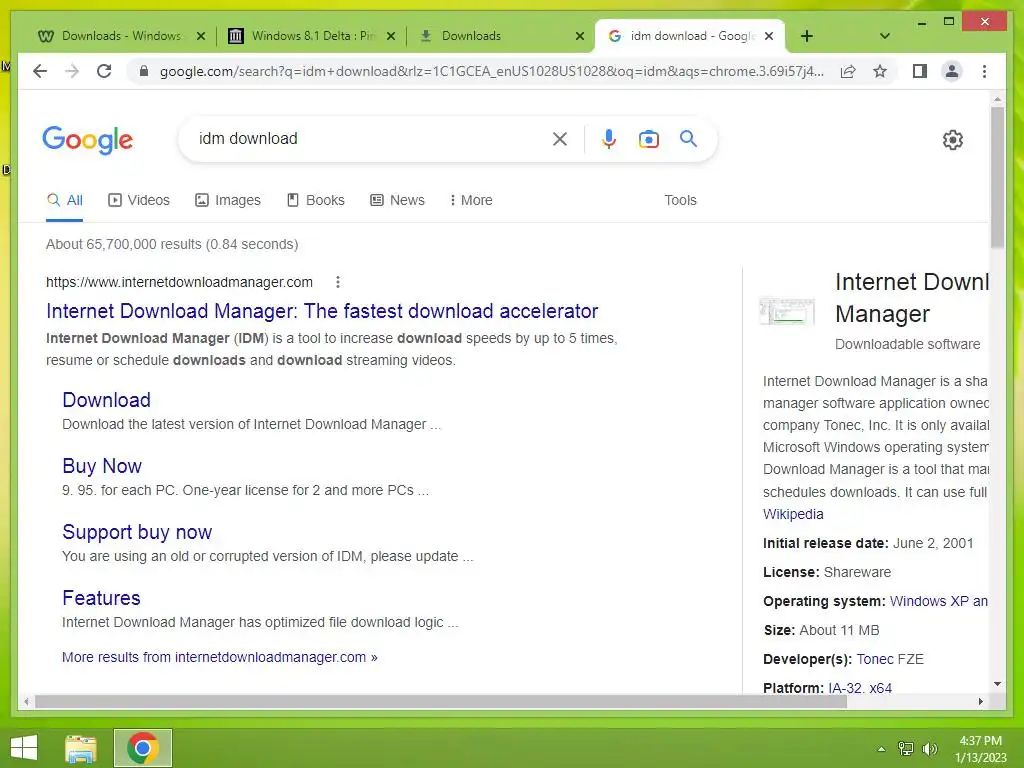Expand the tab search chevron
Image resolution: width=1024 pixels, height=768 pixels.
884,36
